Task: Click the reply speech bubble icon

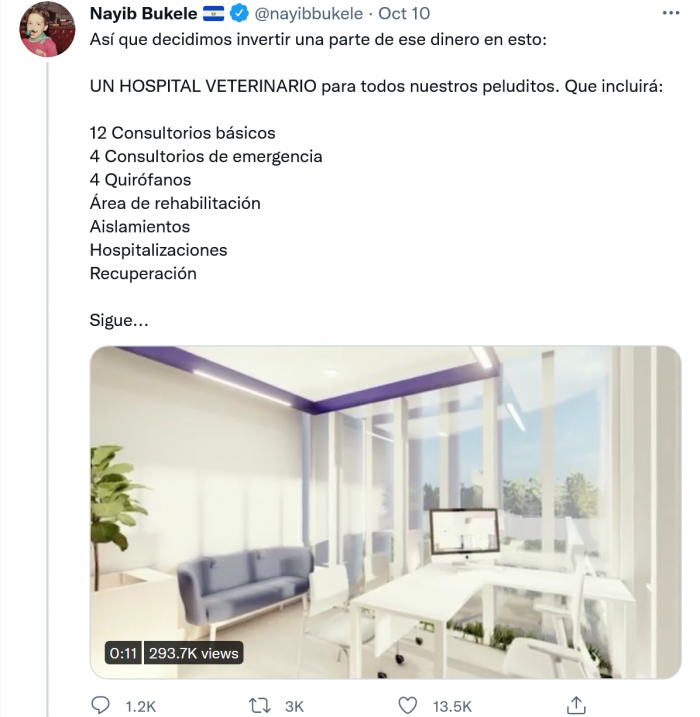Action: pyautogui.click(x=101, y=705)
